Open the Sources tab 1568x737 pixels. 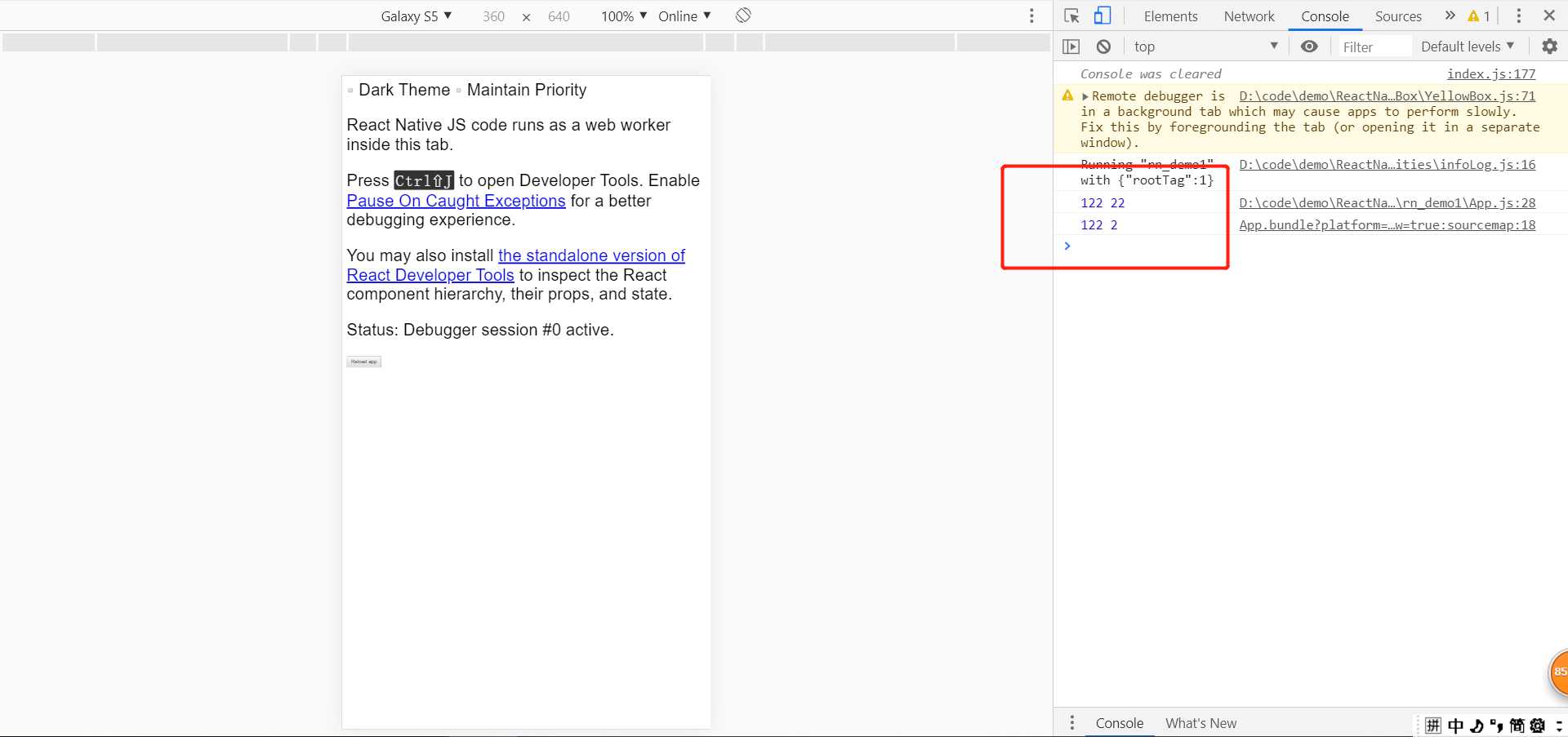pyautogui.click(x=1398, y=16)
